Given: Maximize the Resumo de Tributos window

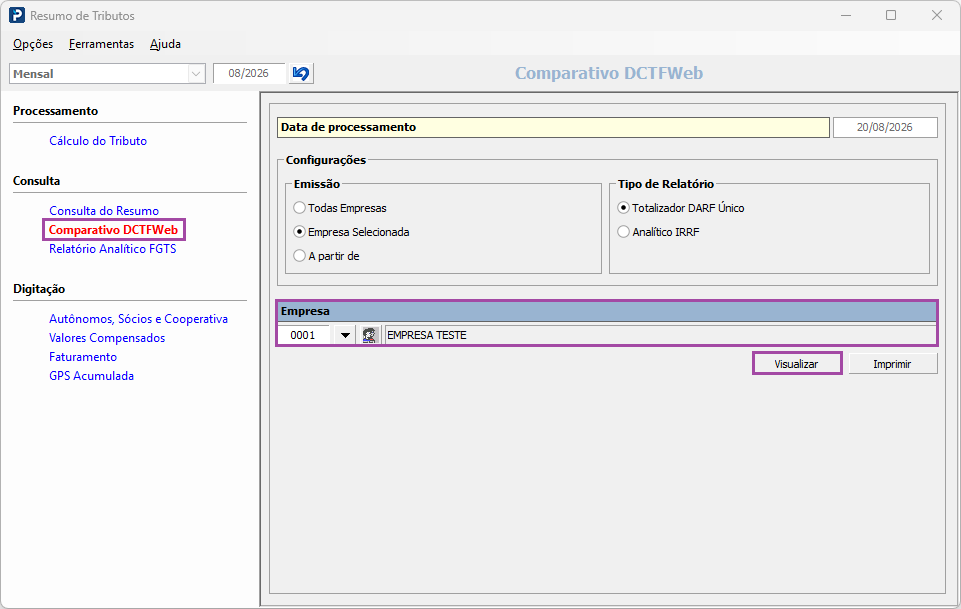Looking at the screenshot, I should [x=891, y=15].
